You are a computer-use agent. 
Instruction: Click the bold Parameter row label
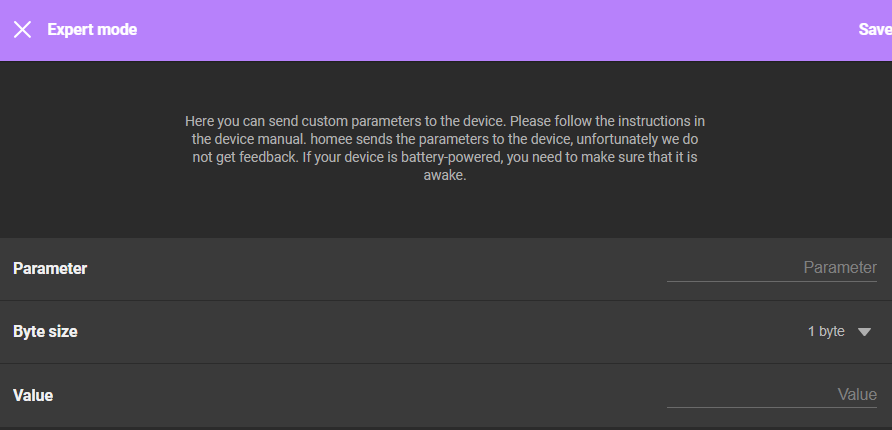[50, 268]
